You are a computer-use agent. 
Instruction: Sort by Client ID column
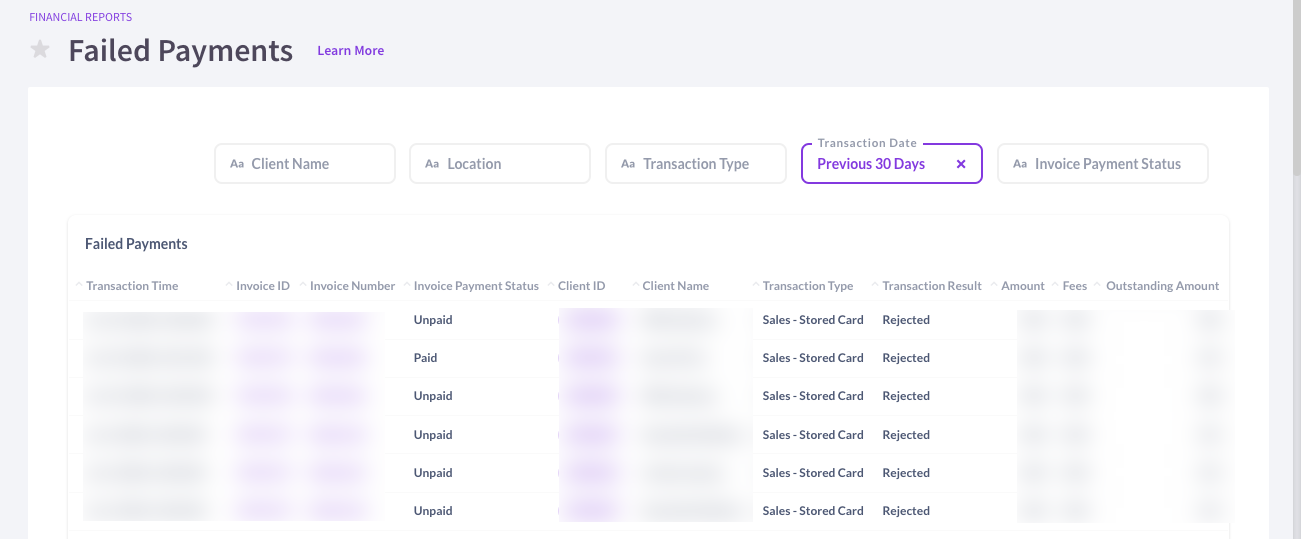click(582, 286)
